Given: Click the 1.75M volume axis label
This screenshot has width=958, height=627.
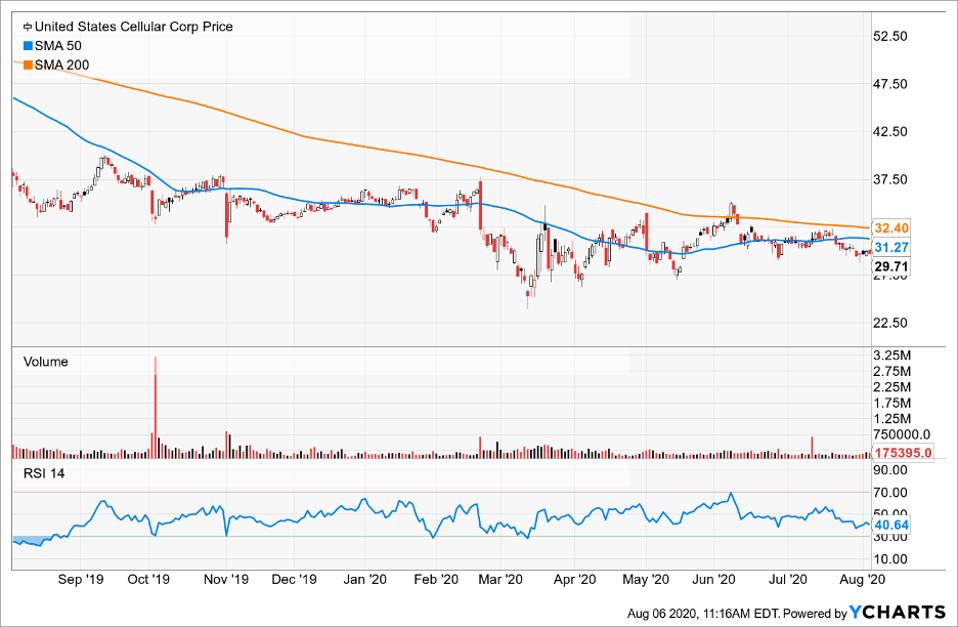Looking at the screenshot, I should point(892,403).
